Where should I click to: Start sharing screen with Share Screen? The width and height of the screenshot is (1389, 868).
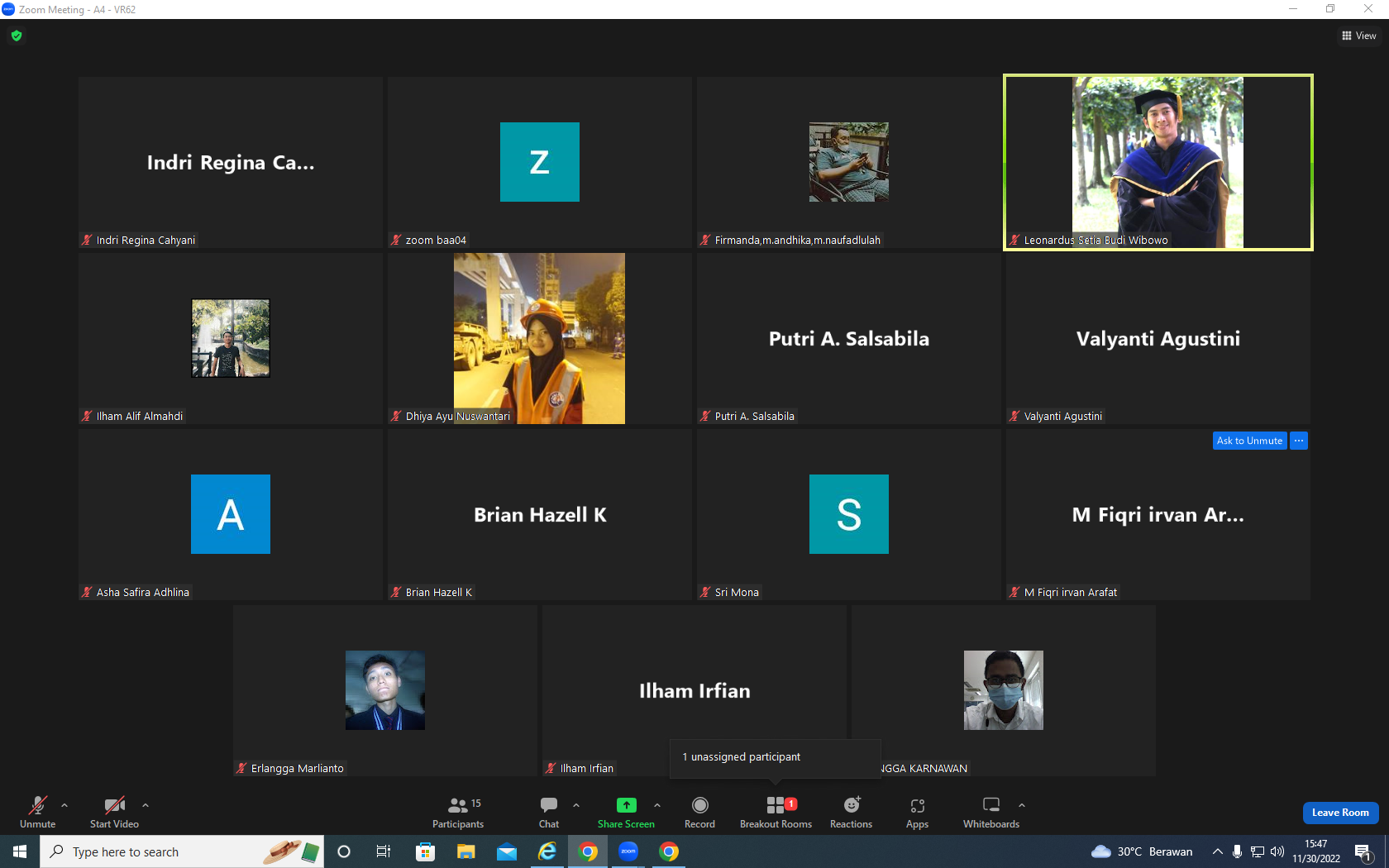tap(626, 812)
